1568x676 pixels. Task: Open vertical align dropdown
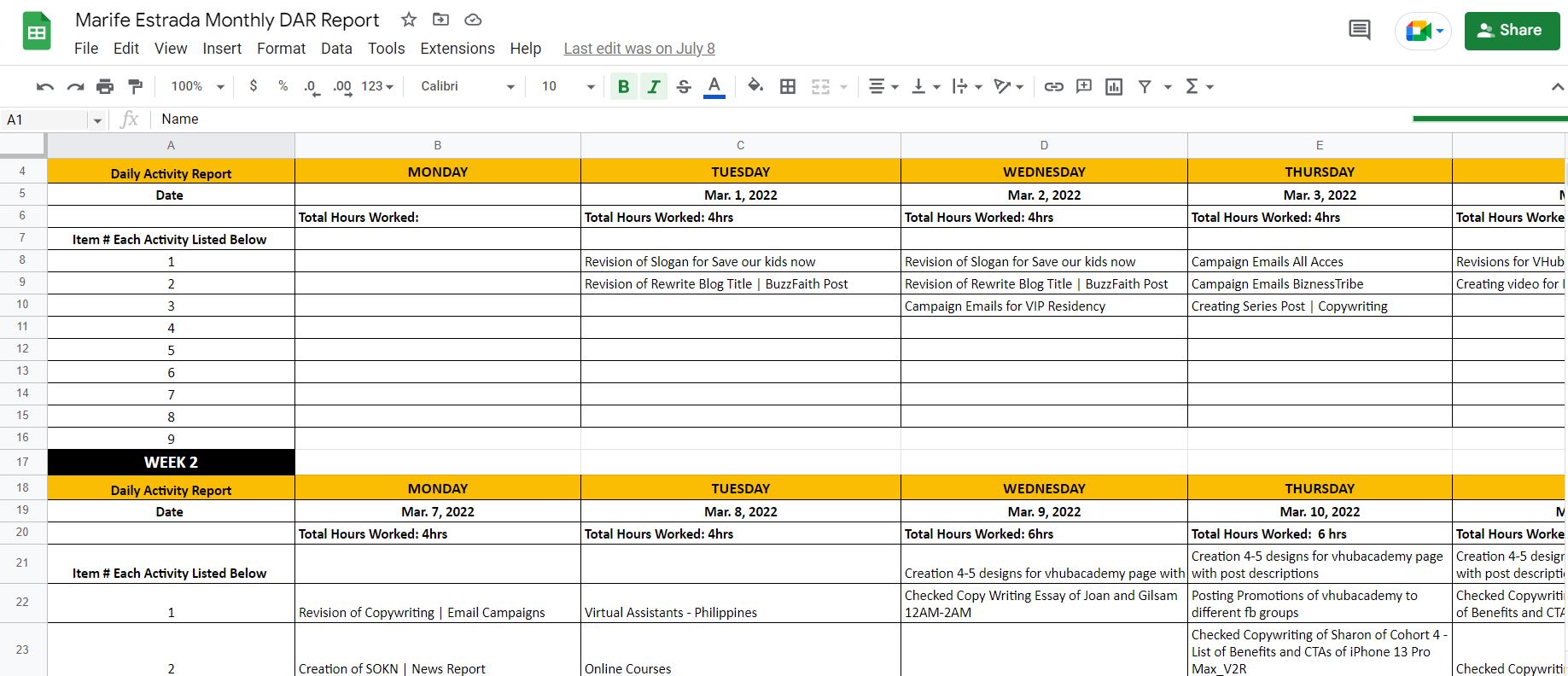tap(926, 86)
